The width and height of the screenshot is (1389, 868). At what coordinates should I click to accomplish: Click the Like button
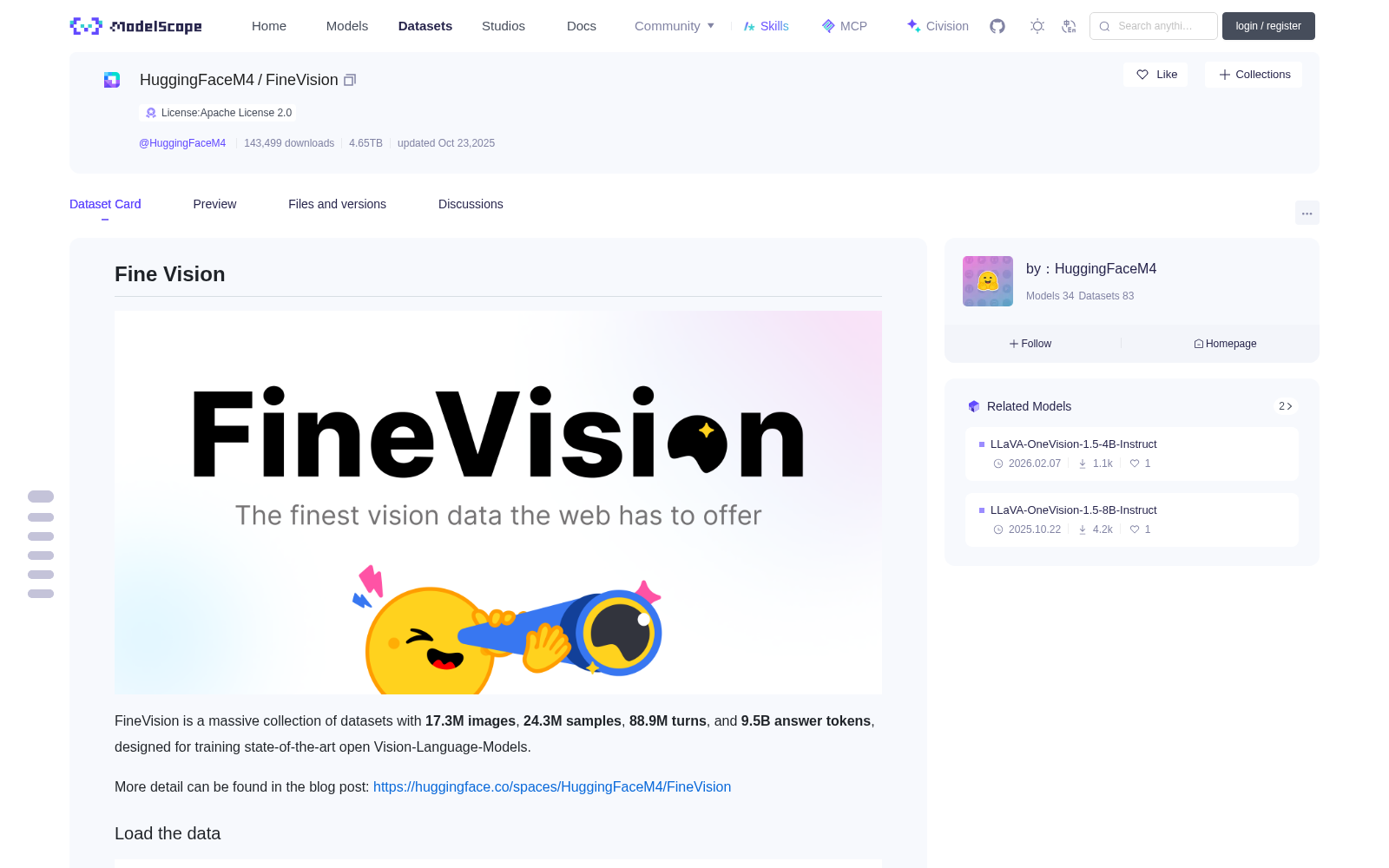[x=1155, y=75]
